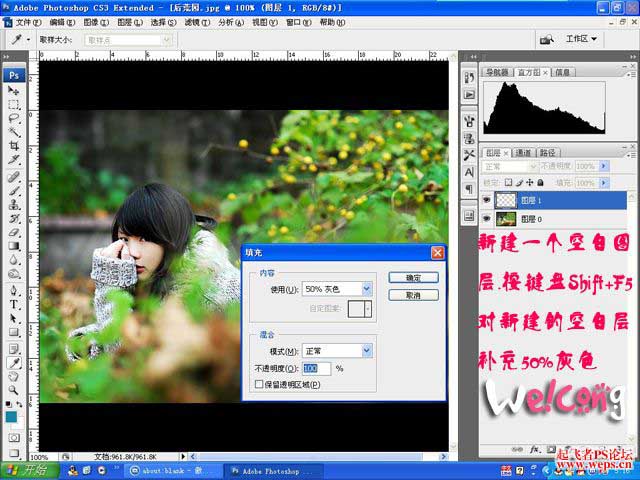Hide layer 图层 0 with eye icon
Image resolution: width=640 pixels, height=480 pixels.
click(x=486, y=219)
